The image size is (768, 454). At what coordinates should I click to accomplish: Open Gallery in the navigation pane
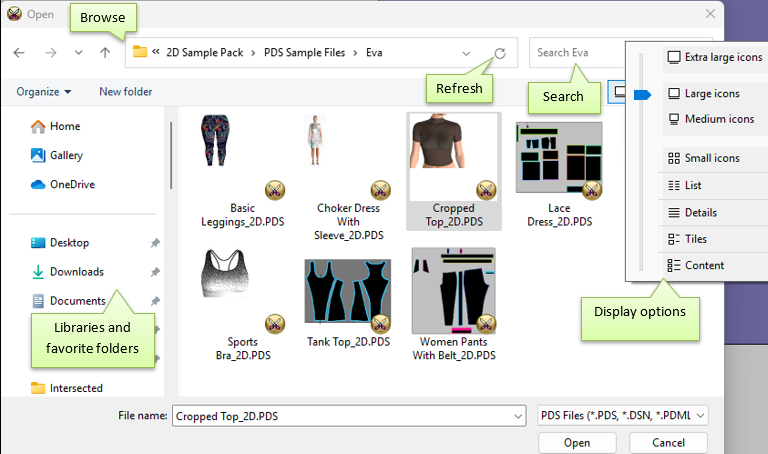click(66, 156)
